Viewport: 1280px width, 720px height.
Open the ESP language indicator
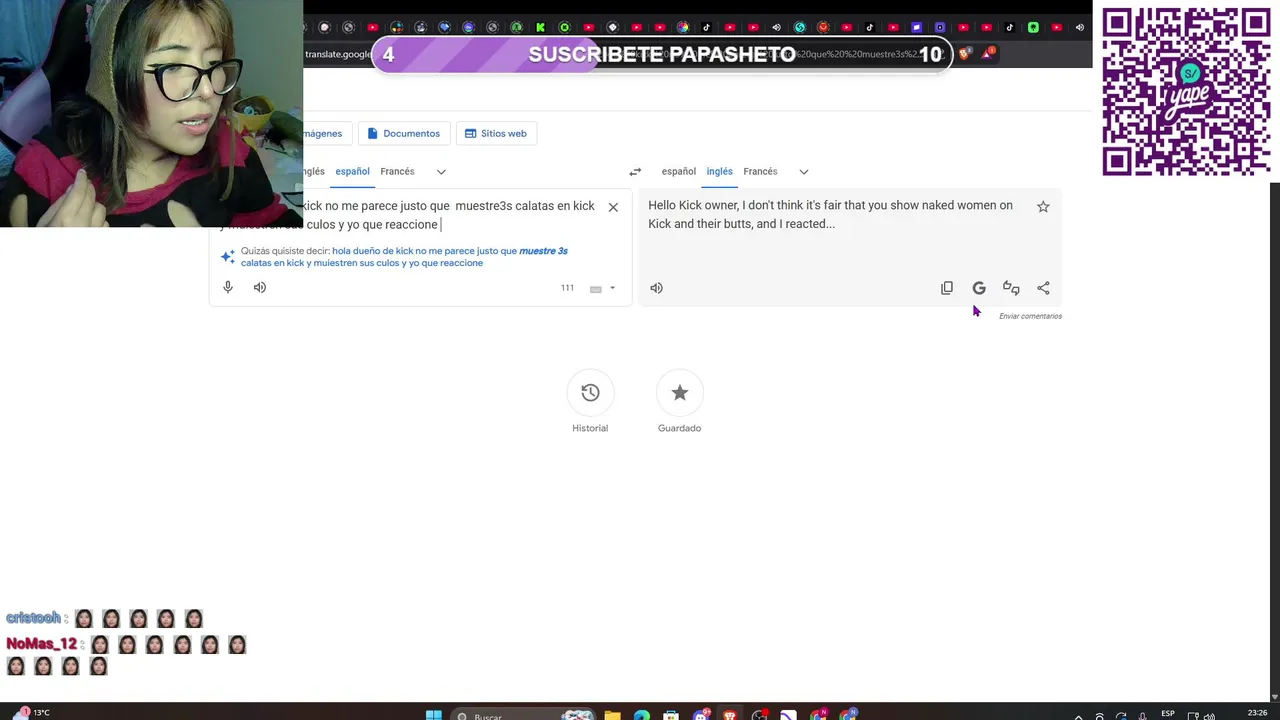click(x=1168, y=714)
